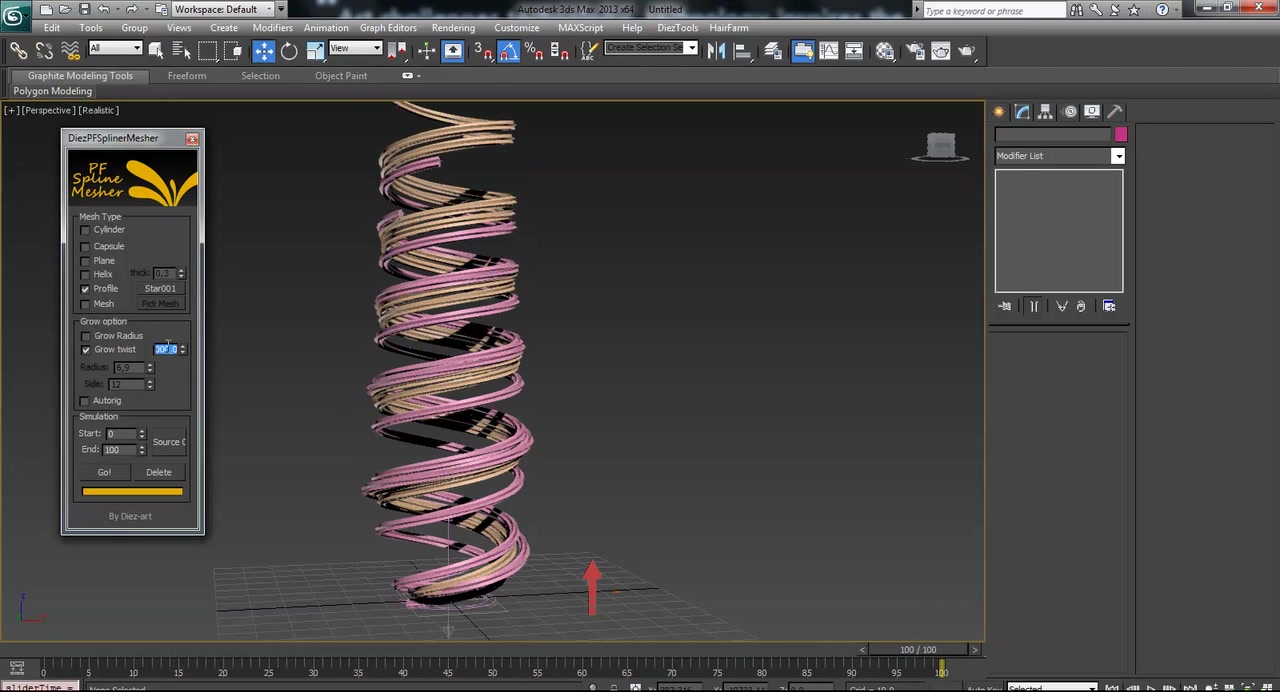This screenshot has width=1280, height=692.
Task: Activate the Select and Rotate tool
Action: click(x=289, y=51)
